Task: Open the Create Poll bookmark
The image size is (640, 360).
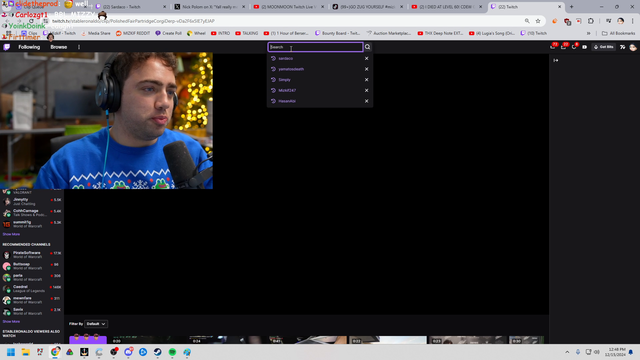Action: tap(169, 33)
